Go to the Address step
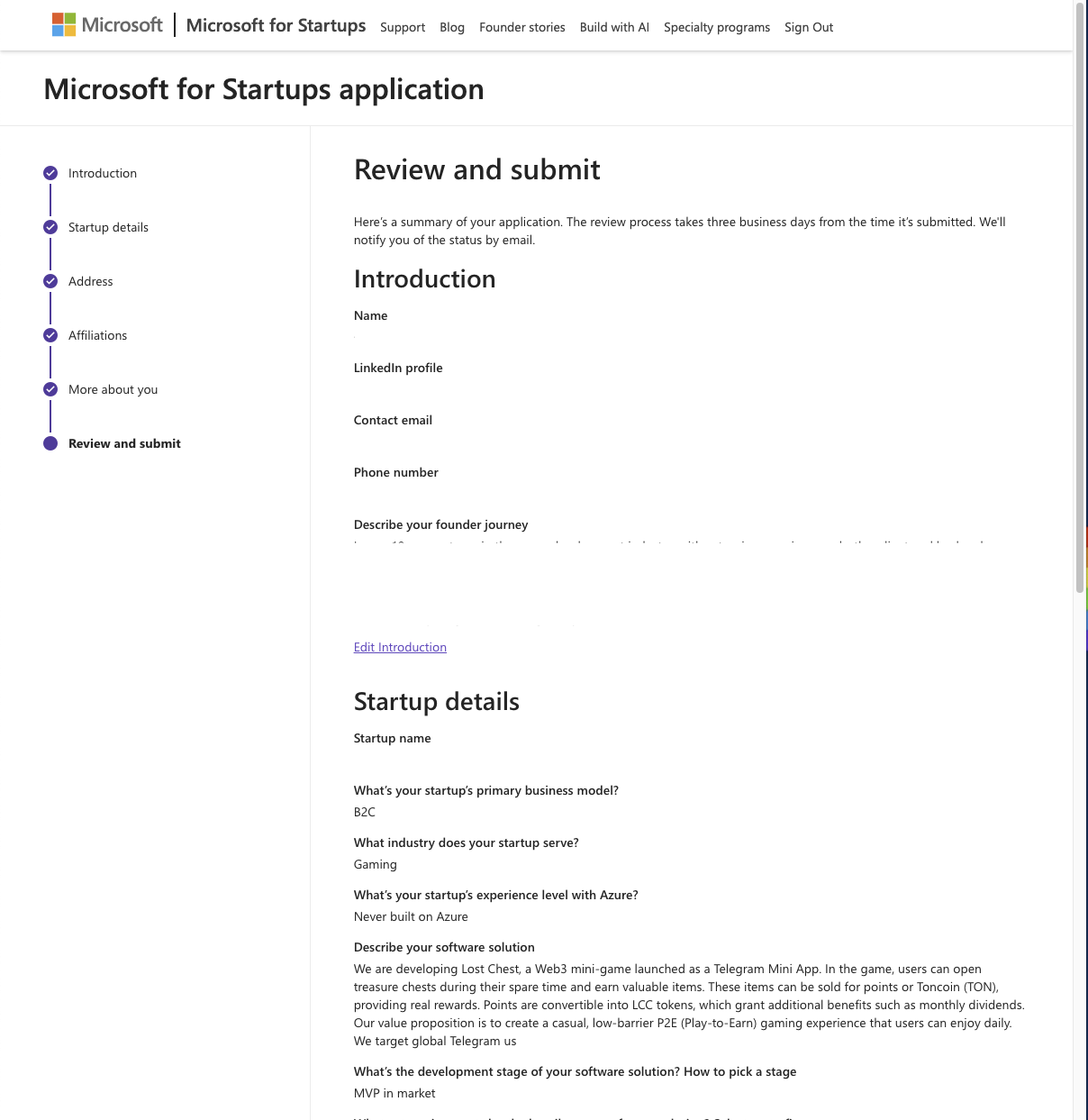1088x1120 pixels. coord(91,281)
